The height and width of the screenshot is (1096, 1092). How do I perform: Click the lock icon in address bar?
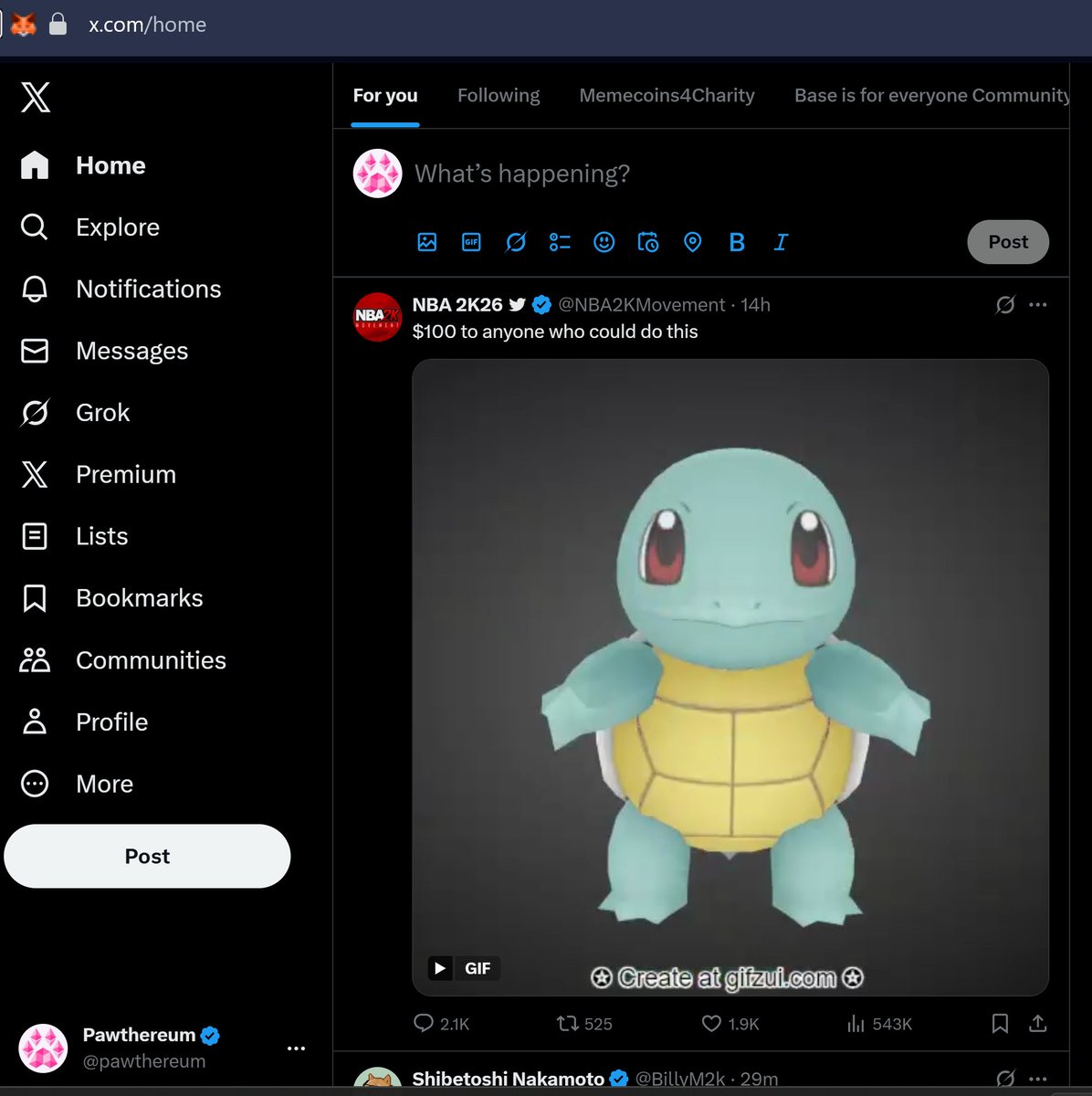[58, 25]
